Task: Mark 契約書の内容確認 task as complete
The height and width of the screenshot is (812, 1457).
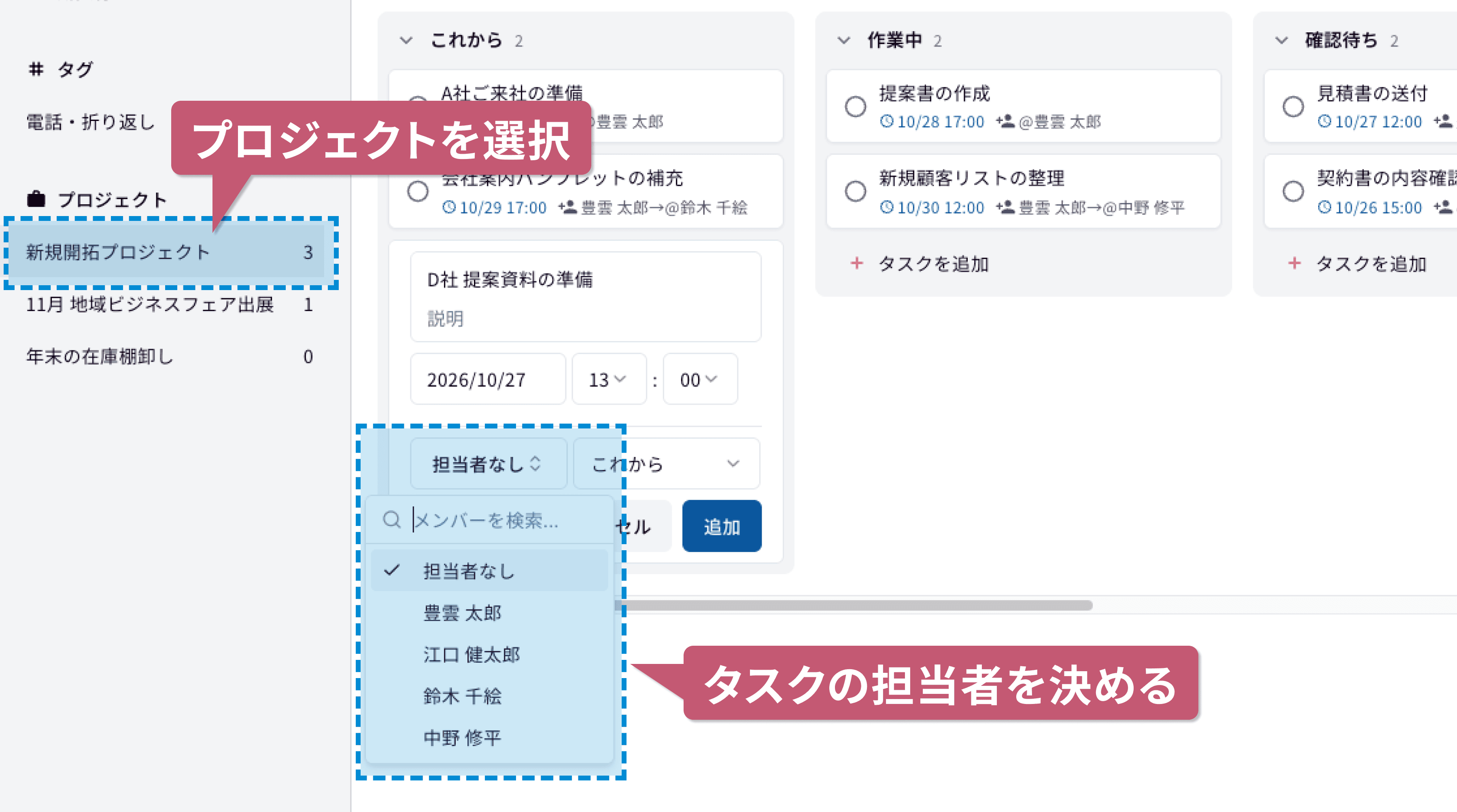Action: [1293, 191]
